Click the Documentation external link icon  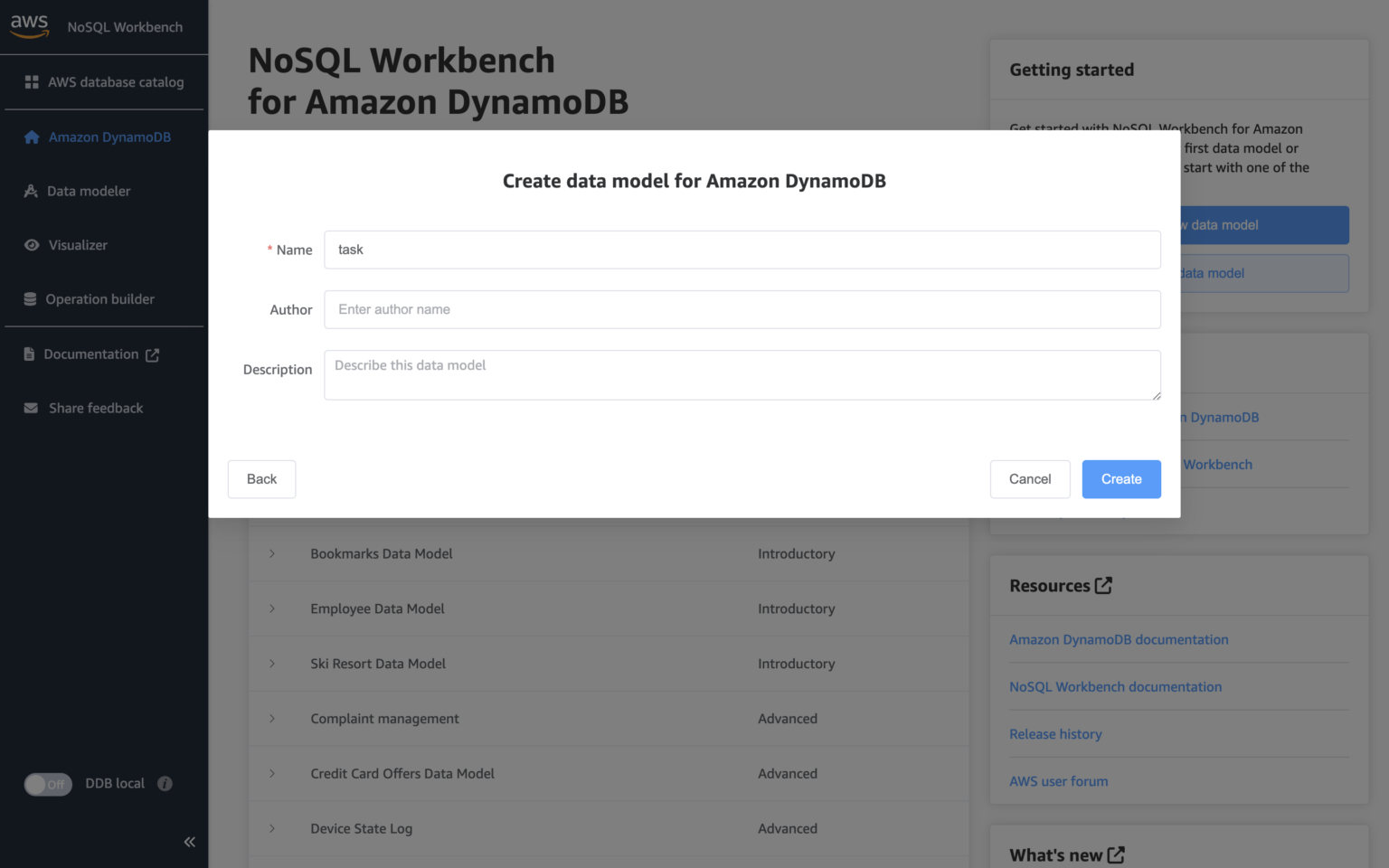pos(152,354)
